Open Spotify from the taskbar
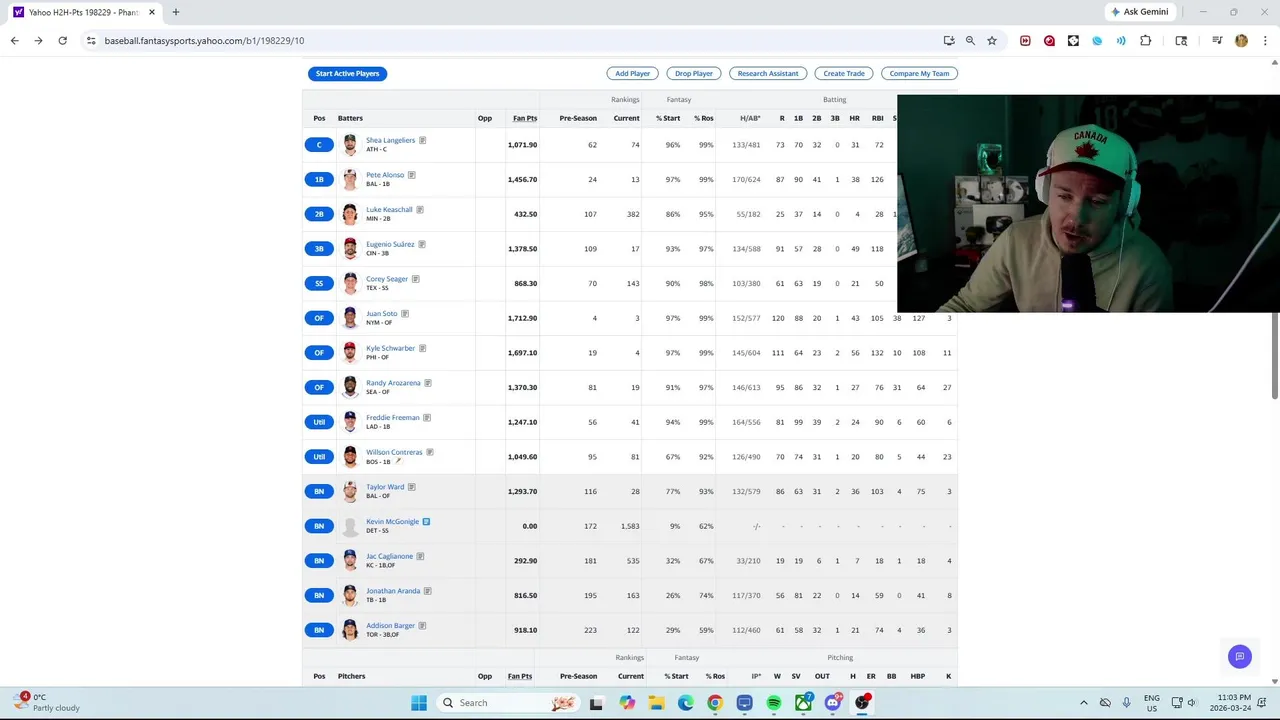Viewport: 1280px width, 720px height. (774, 703)
